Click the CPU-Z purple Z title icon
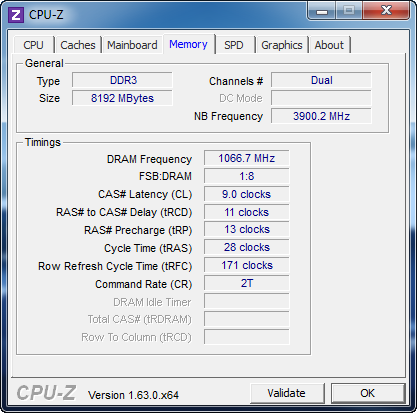Screen dimensions: 417x413 [x=16, y=15]
